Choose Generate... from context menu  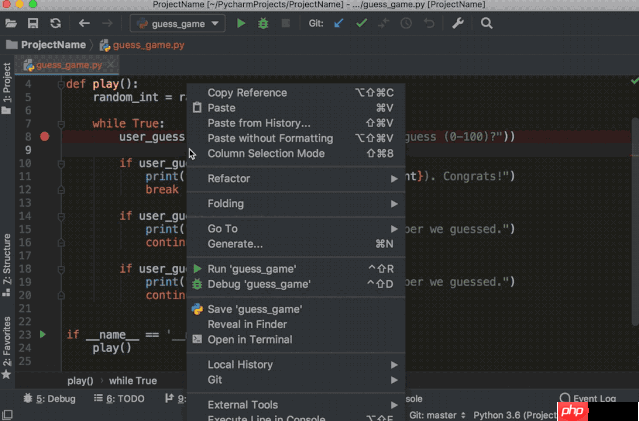click(296, 244)
